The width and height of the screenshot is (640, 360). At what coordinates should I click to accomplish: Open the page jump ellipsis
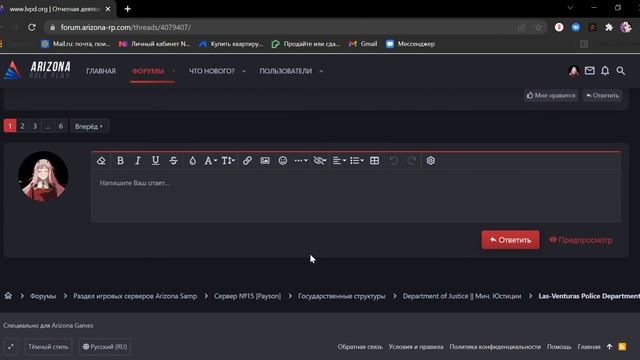(48, 126)
